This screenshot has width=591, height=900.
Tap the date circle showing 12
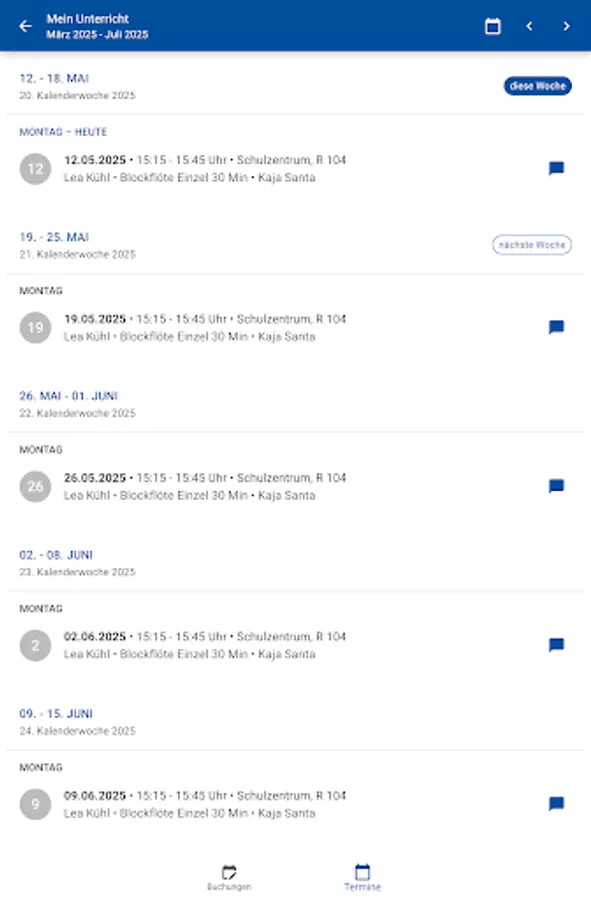click(36, 168)
